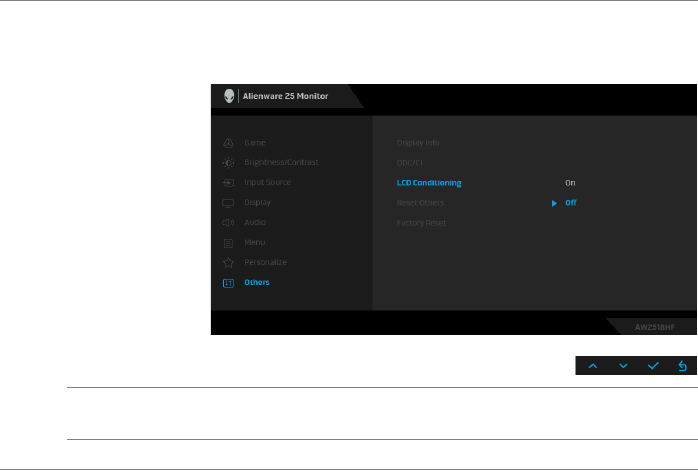698x470 pixels.
Task: Click the Display monitor icon
Action: pyautogui.click(x=228, y=203)
